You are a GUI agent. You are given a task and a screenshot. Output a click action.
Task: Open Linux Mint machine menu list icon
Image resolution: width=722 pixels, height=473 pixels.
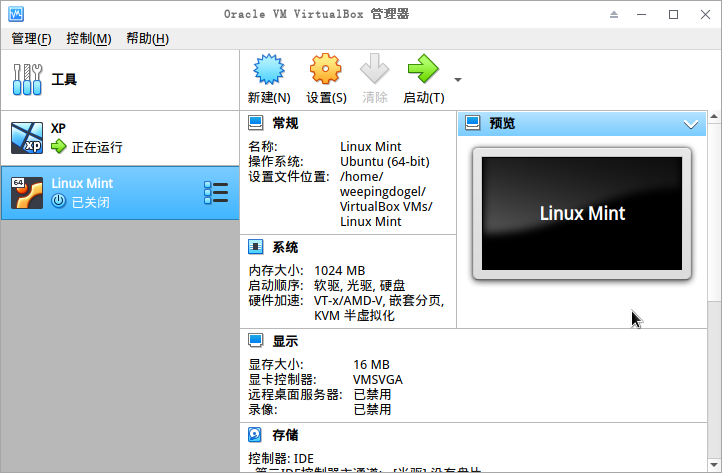coord(215,193)
